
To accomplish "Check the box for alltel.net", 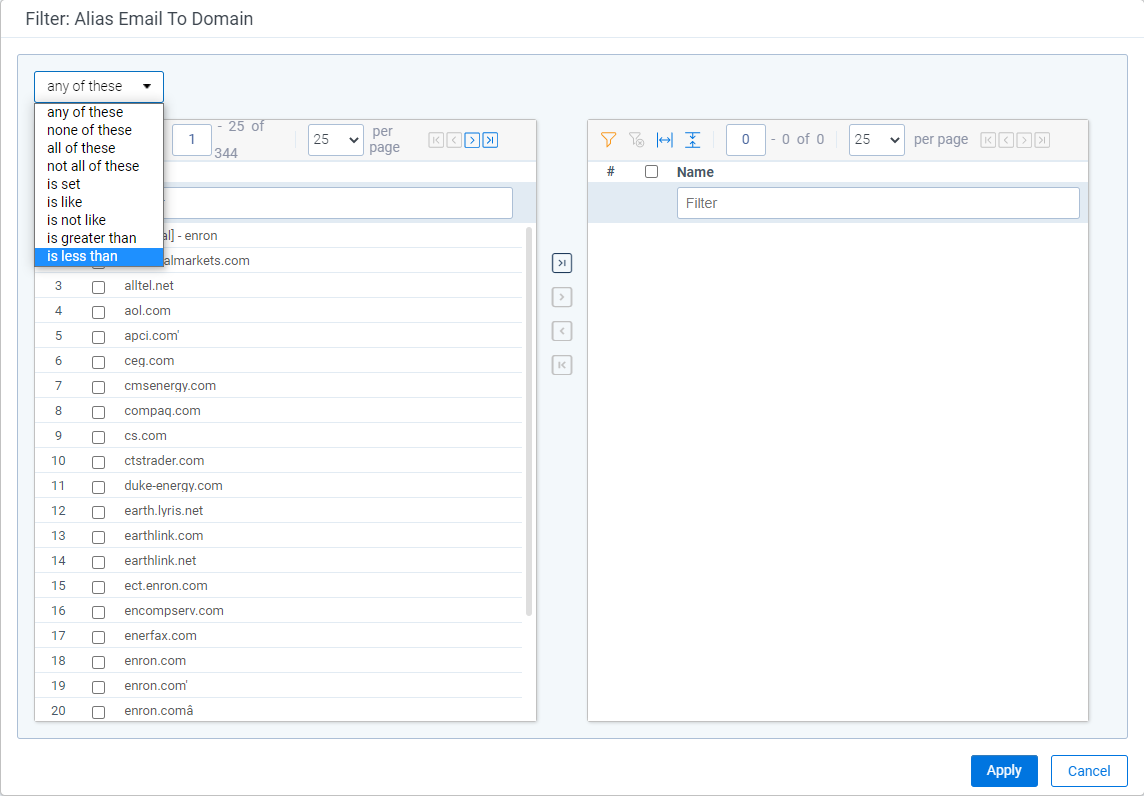I will coord(98,287).
